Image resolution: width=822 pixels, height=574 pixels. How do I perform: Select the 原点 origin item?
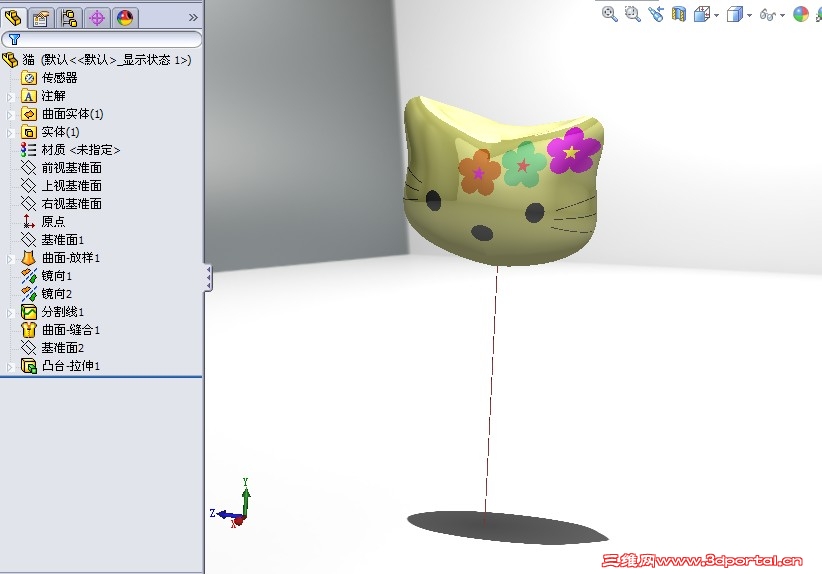click(44, 222)
